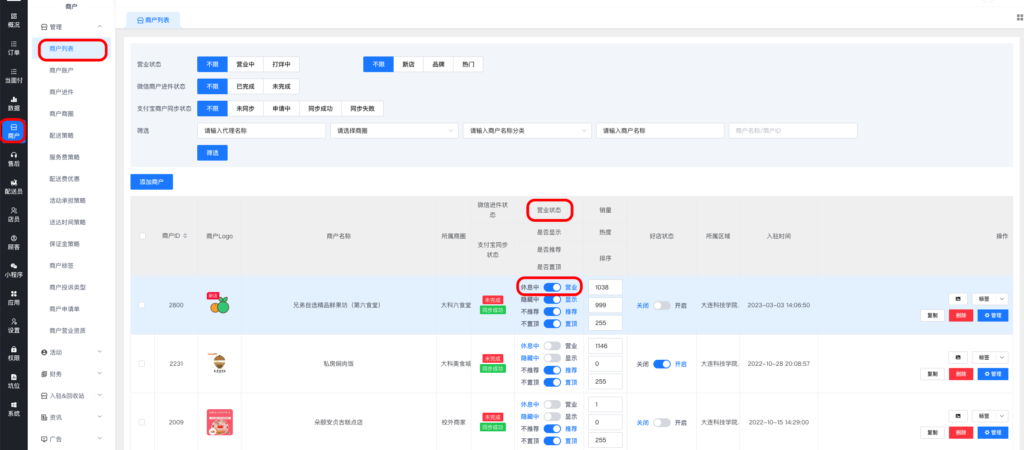Switch to the 商户列表 tab
This screenshot has height=450, width=1024.
click(x=157, y=19)
